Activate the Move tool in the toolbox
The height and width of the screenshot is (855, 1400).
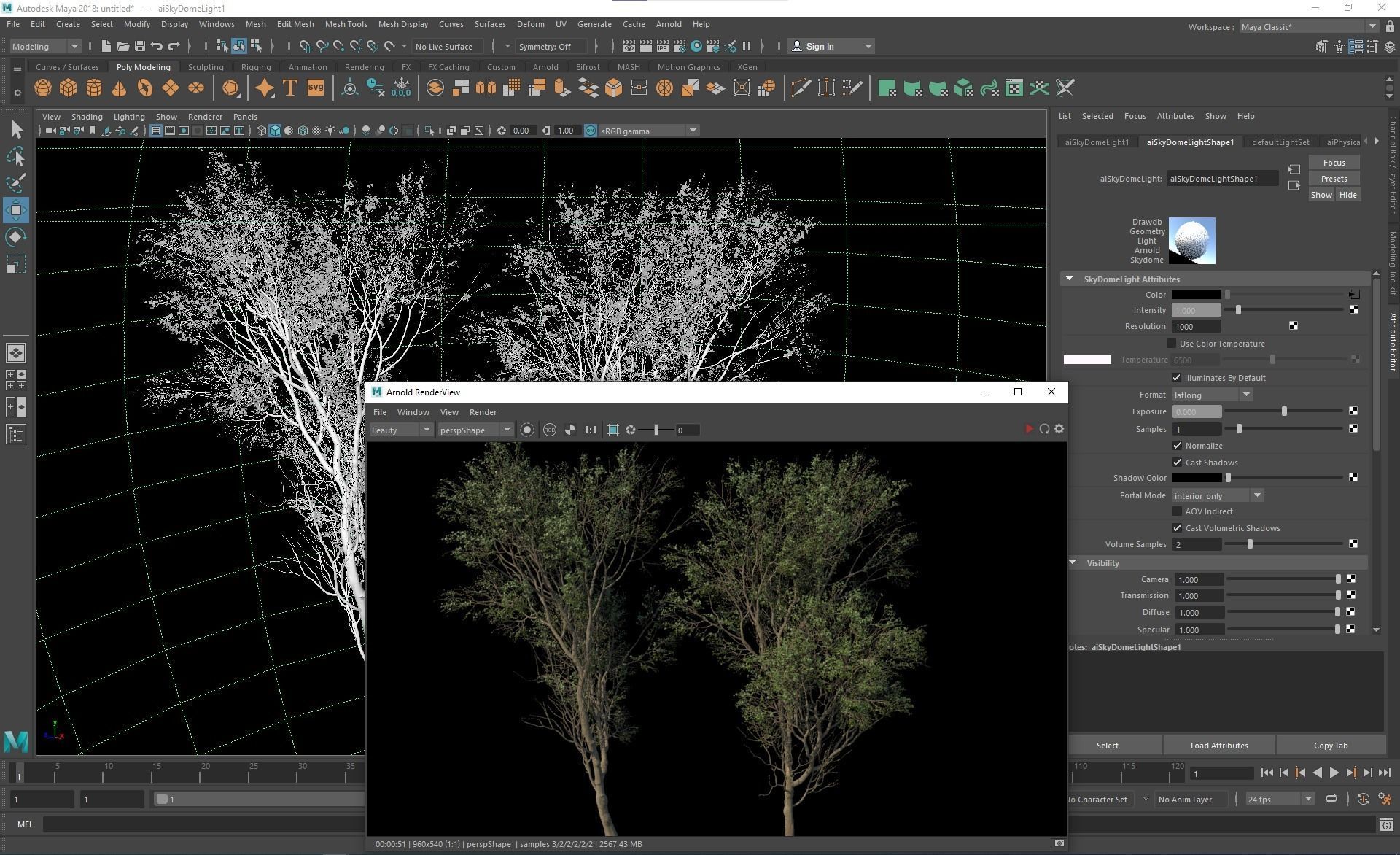16,210
